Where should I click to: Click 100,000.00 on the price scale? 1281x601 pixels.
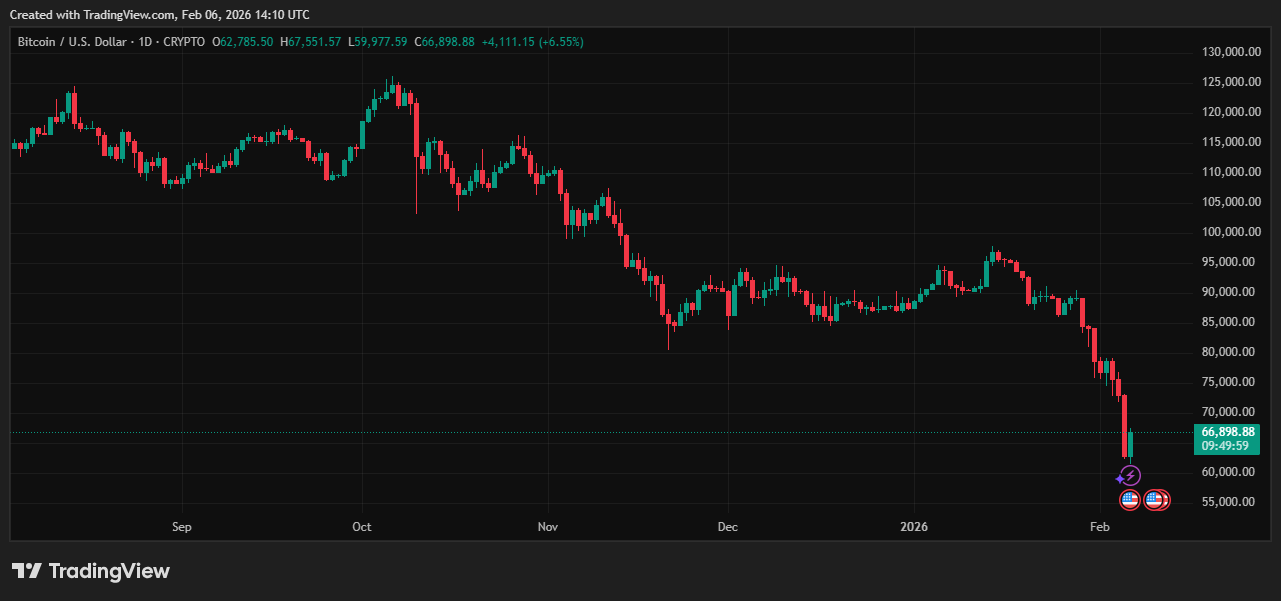pyautogui.click(x=1227, y=232)
